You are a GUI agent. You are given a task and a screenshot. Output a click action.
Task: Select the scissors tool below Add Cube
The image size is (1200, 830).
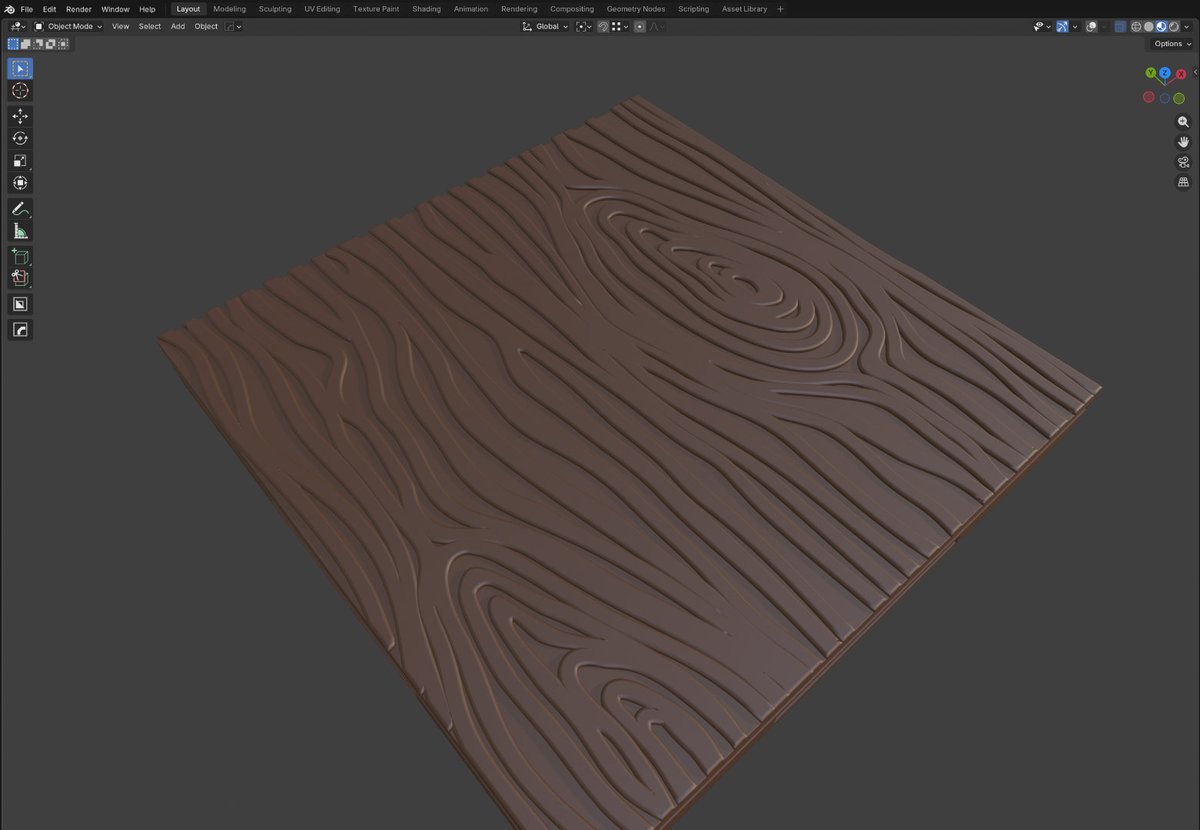tap(20, 279)
